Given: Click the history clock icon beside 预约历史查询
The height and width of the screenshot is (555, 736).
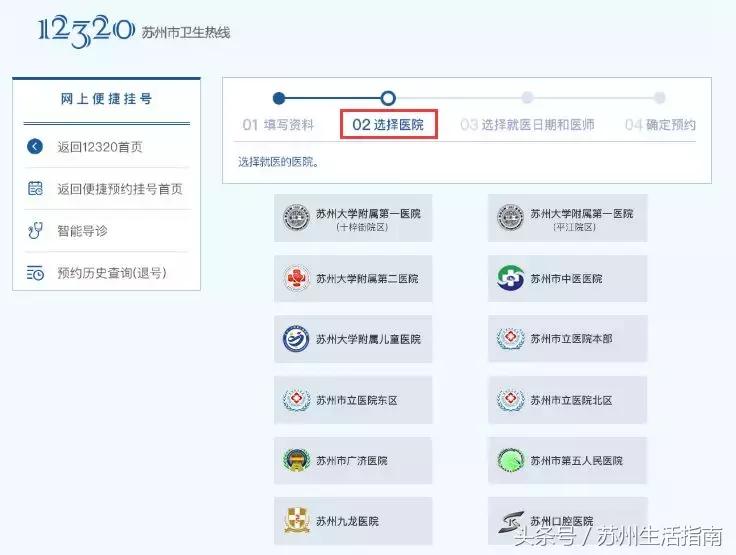Looking at the screenshot, I should coord(35,273).
